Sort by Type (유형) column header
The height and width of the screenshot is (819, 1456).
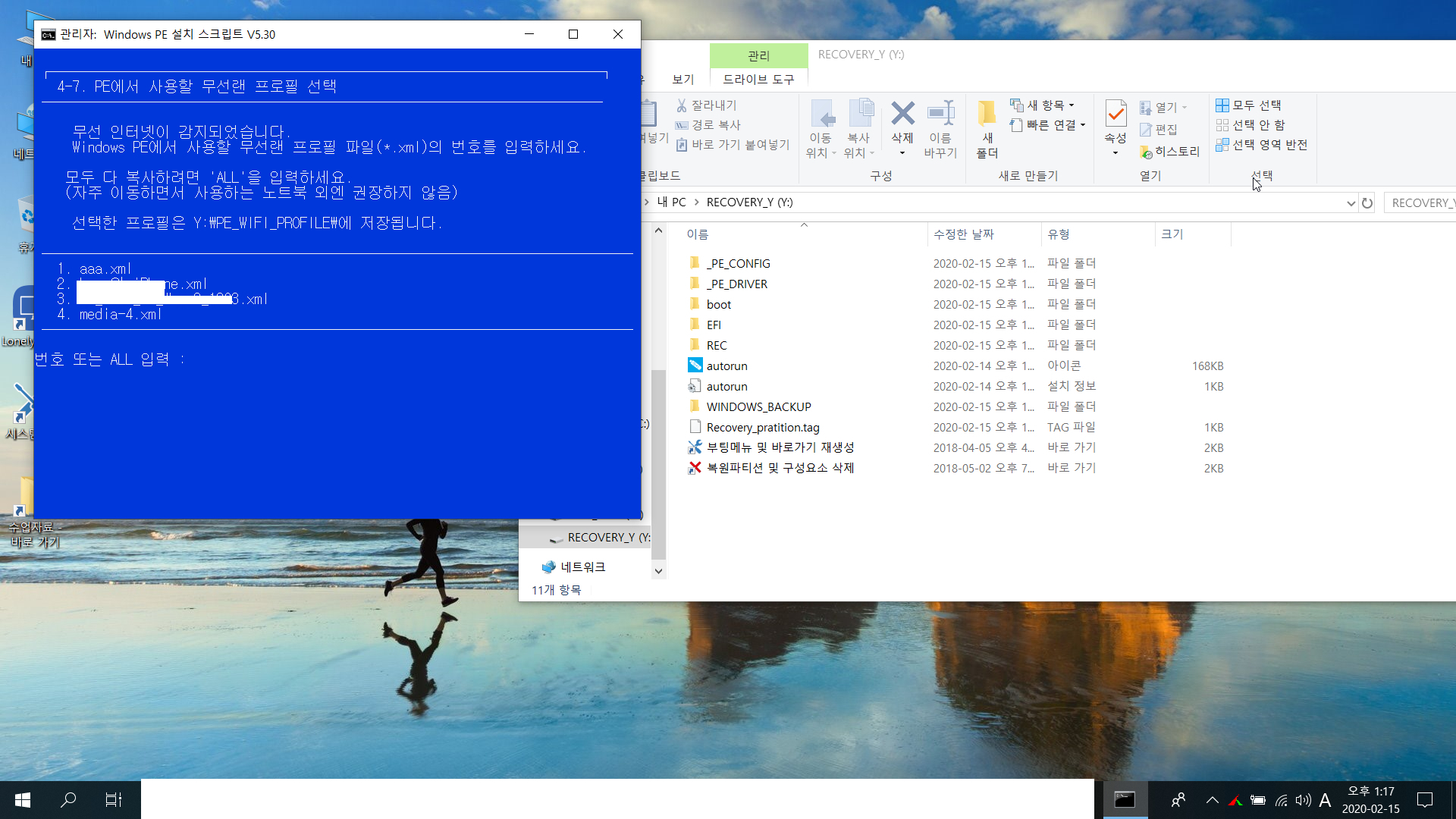click(1097, 234)
